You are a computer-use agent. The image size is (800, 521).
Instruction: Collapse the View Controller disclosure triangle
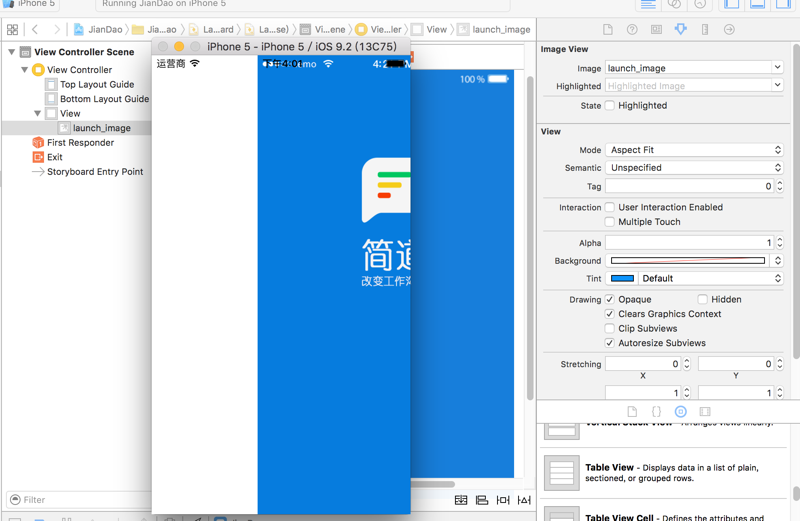[x=24, y=69]
